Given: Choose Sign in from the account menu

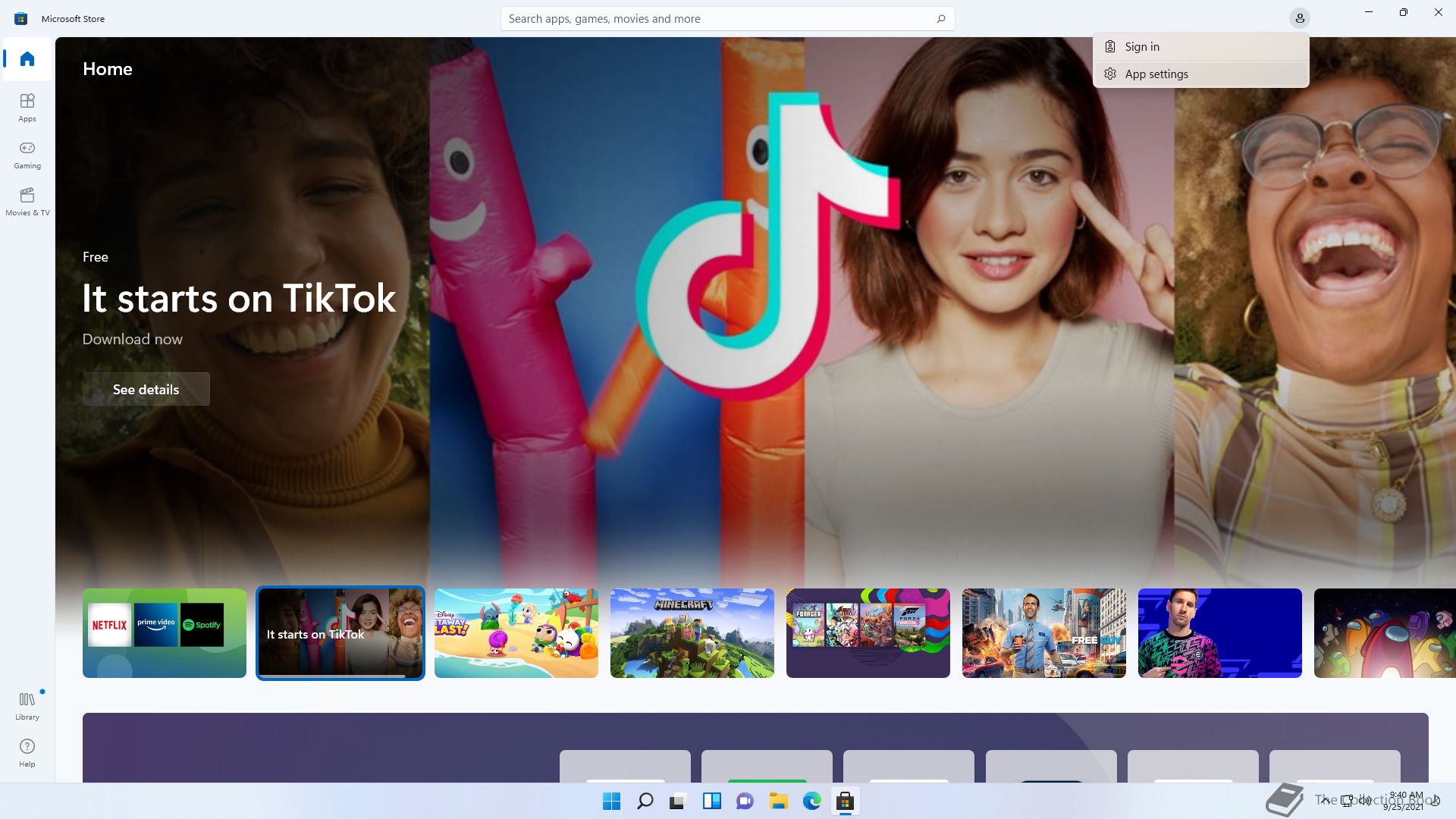Looking at the screenshot, I should pyautogui.click(x=1200, y=46).
